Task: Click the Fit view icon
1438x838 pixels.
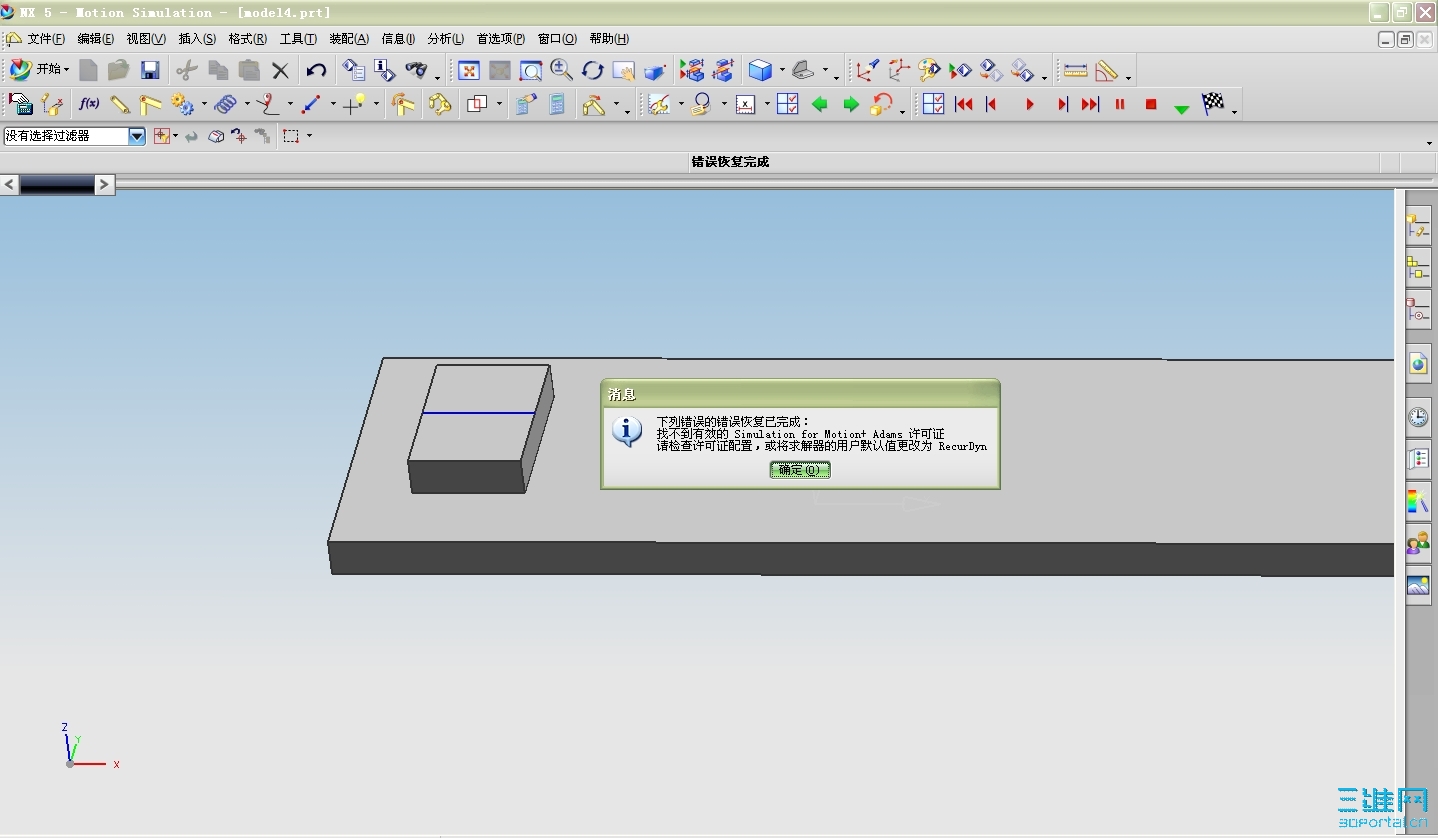Action: pyautogui.click(x=469, y=70)
